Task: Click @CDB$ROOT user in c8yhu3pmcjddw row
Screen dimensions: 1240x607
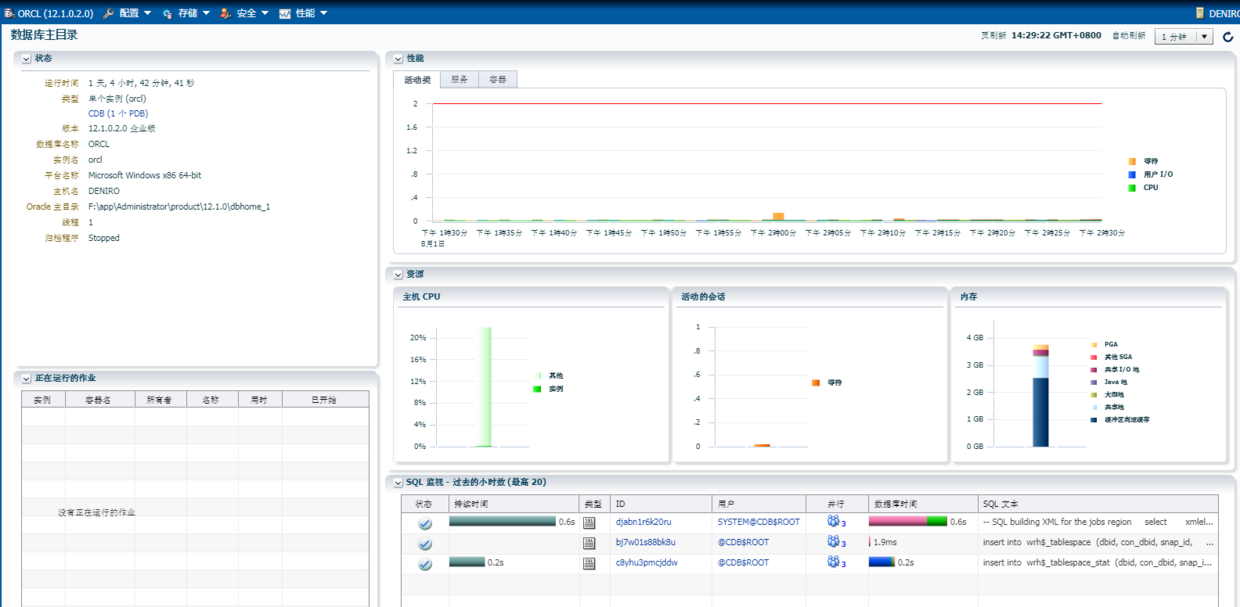Action: click(x=743, y=562)
